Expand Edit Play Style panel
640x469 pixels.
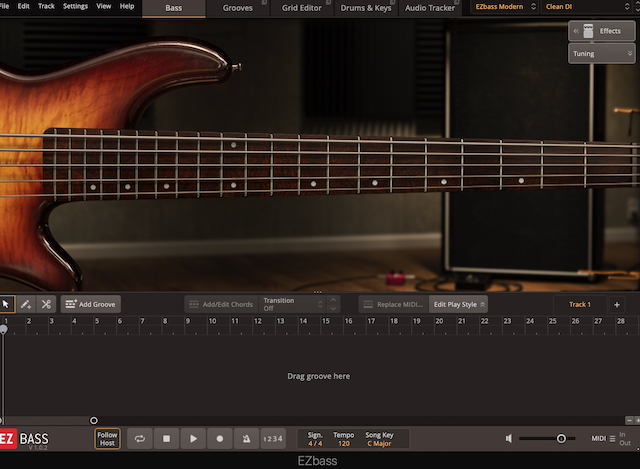(458, 305)
